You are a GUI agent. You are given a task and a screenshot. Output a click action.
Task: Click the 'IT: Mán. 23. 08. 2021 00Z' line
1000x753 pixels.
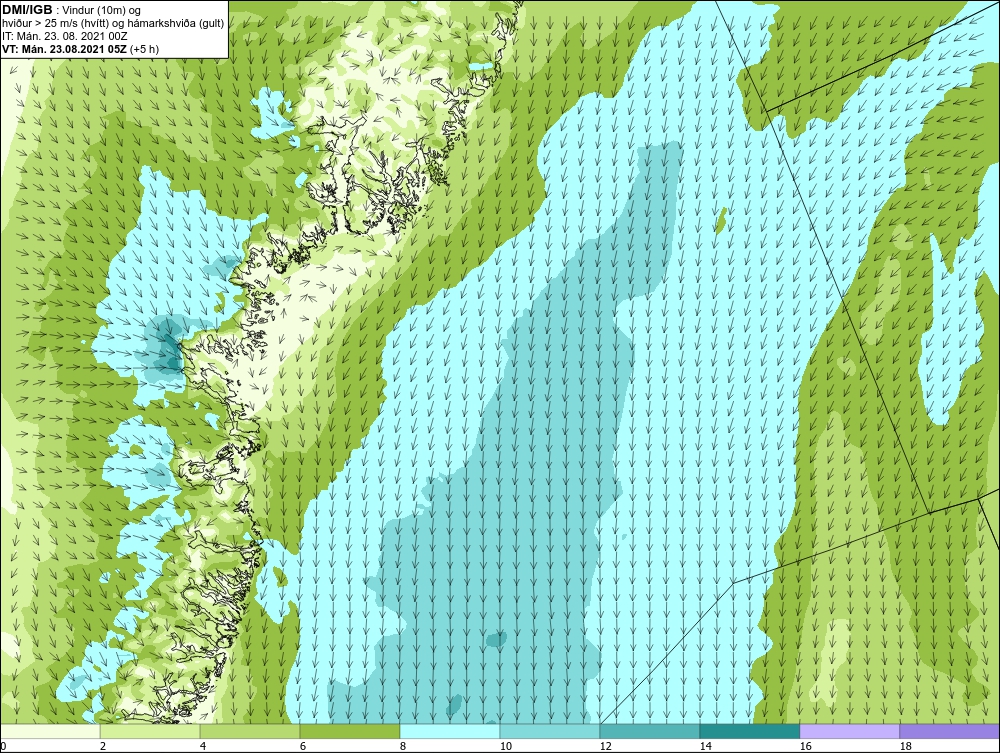(64, 36)
